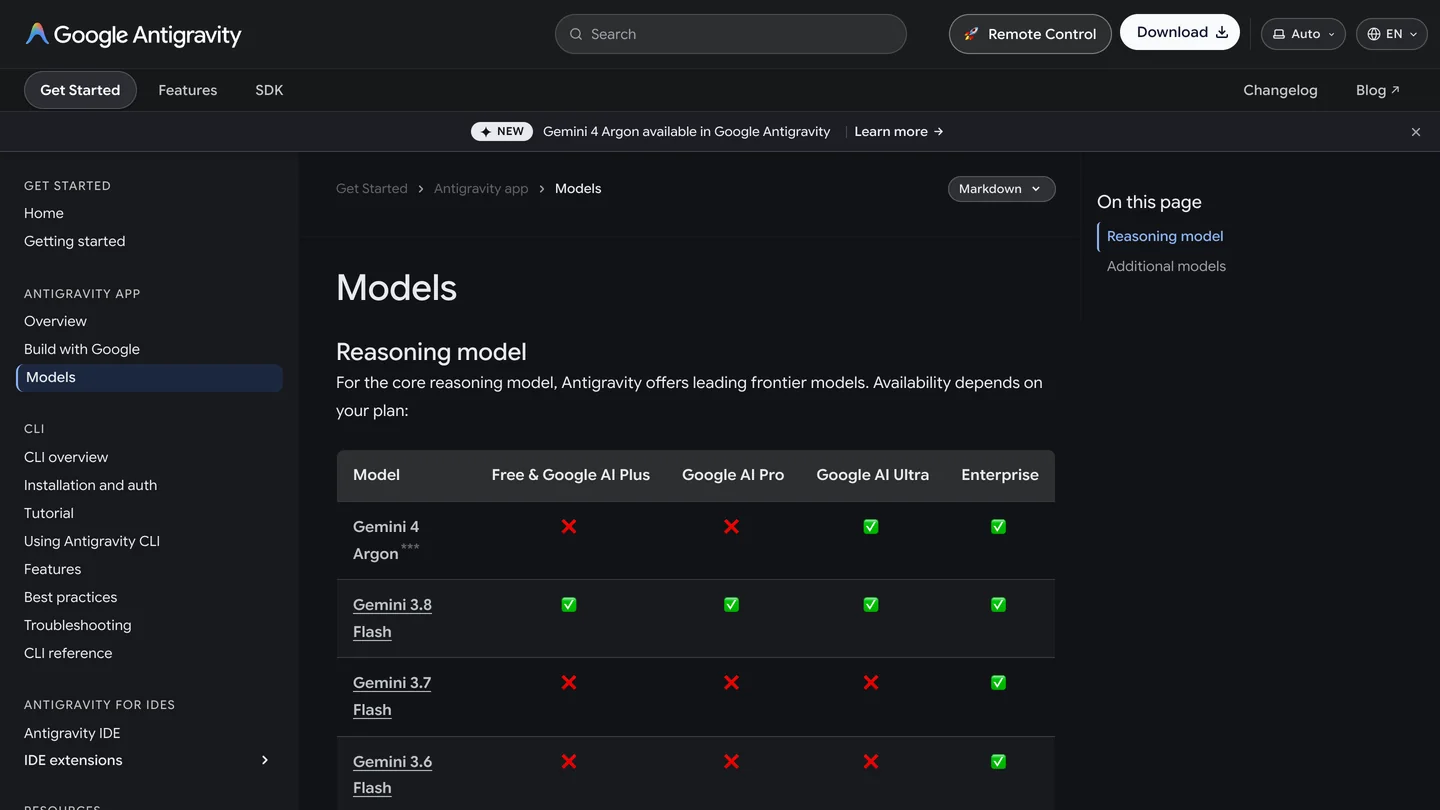
Task: Click the search magnifier icon
Action: point(576,34)
